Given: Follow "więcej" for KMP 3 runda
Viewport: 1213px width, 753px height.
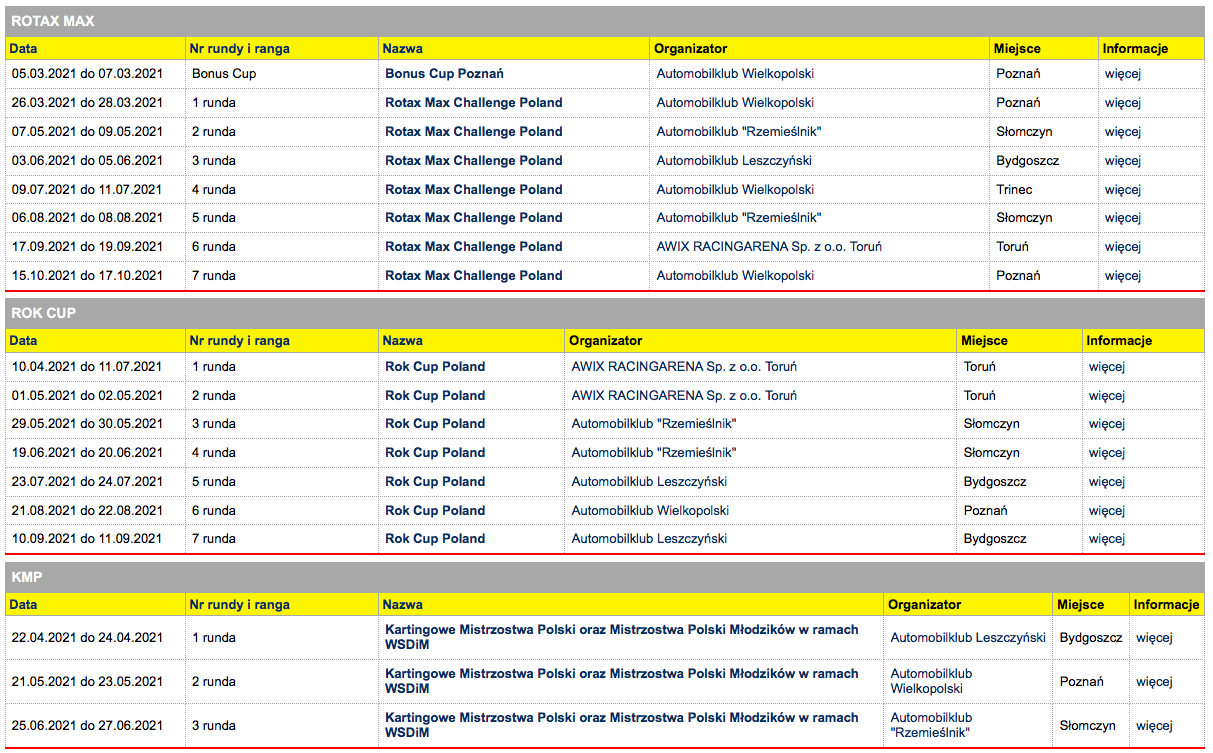Looking at the screenshot, I should point(1154,726).
